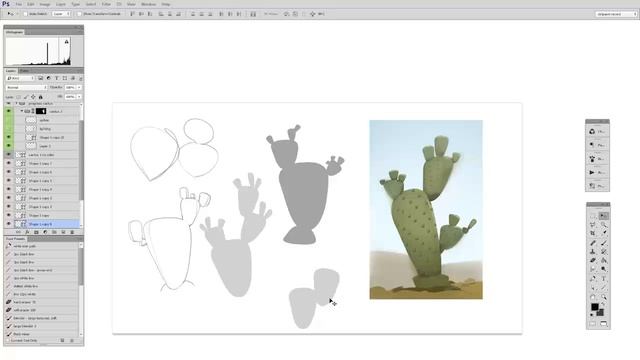
Task: Select the Pen tool
Action: pyautogui.click(x=593, y=278)
